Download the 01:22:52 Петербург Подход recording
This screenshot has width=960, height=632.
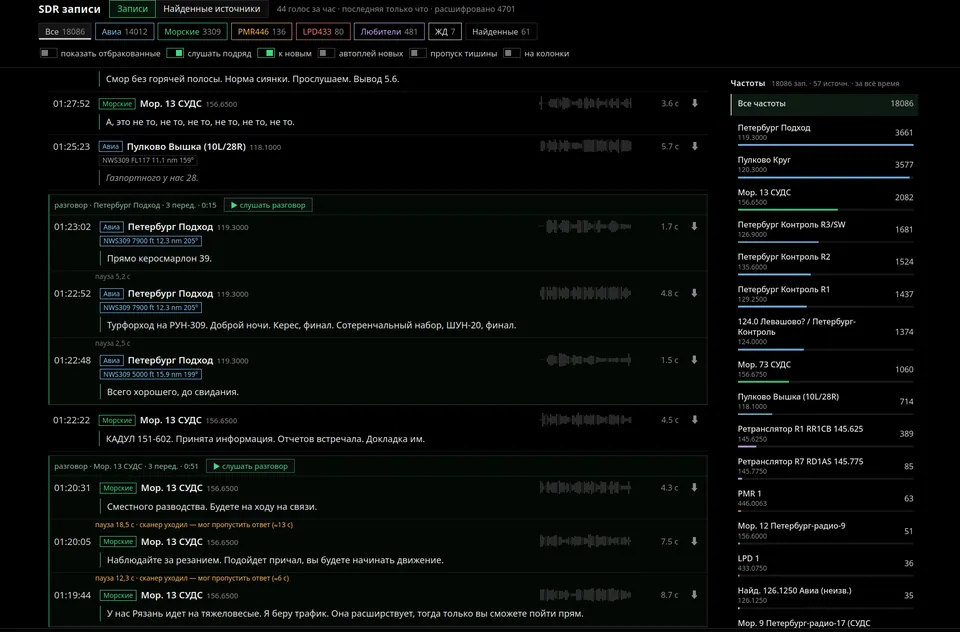[694, 293]
